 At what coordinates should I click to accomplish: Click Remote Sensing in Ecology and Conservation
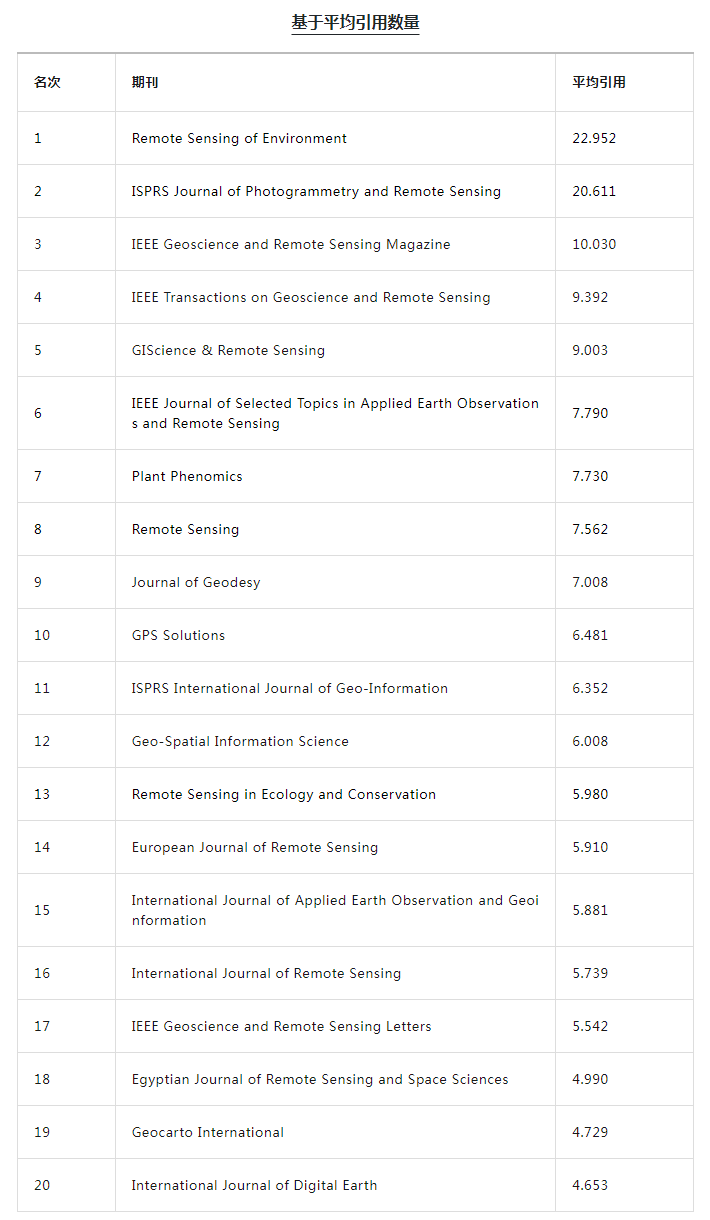(284, 794)
